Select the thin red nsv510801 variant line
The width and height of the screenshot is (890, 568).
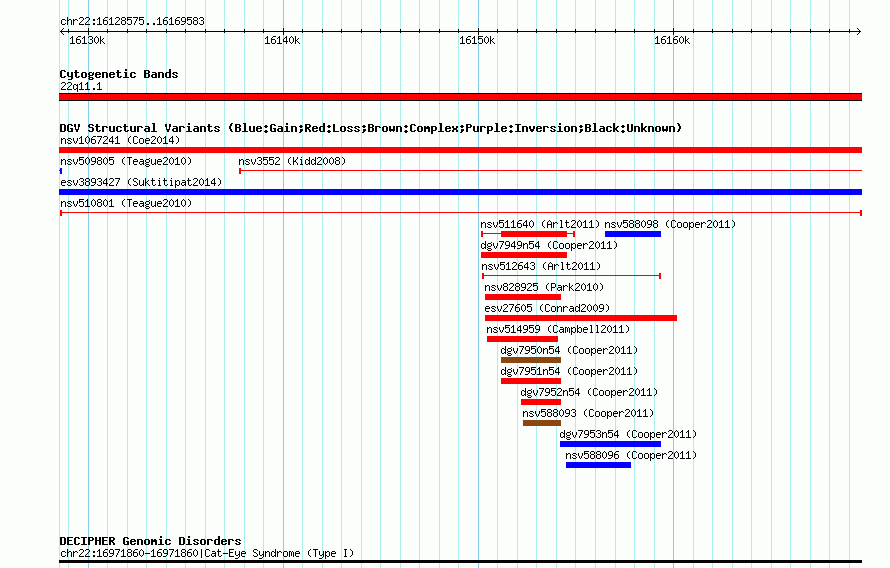coord(461,213)
